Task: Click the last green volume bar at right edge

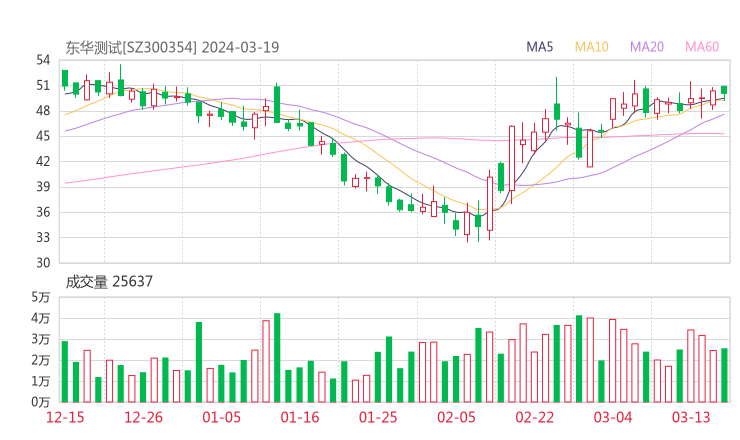Action: (x=724, y=375)
